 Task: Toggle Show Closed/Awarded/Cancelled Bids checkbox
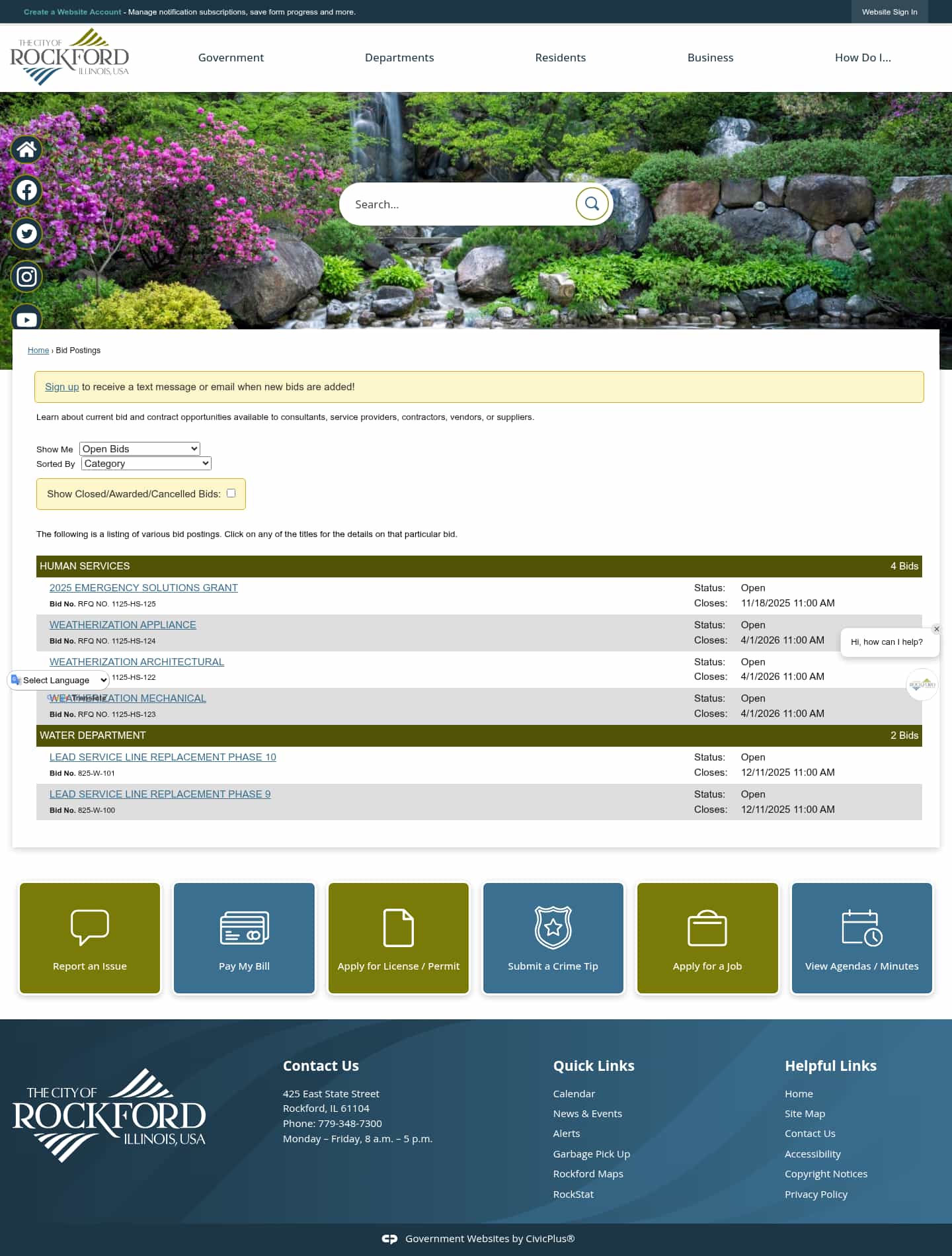tap(231, 493)
